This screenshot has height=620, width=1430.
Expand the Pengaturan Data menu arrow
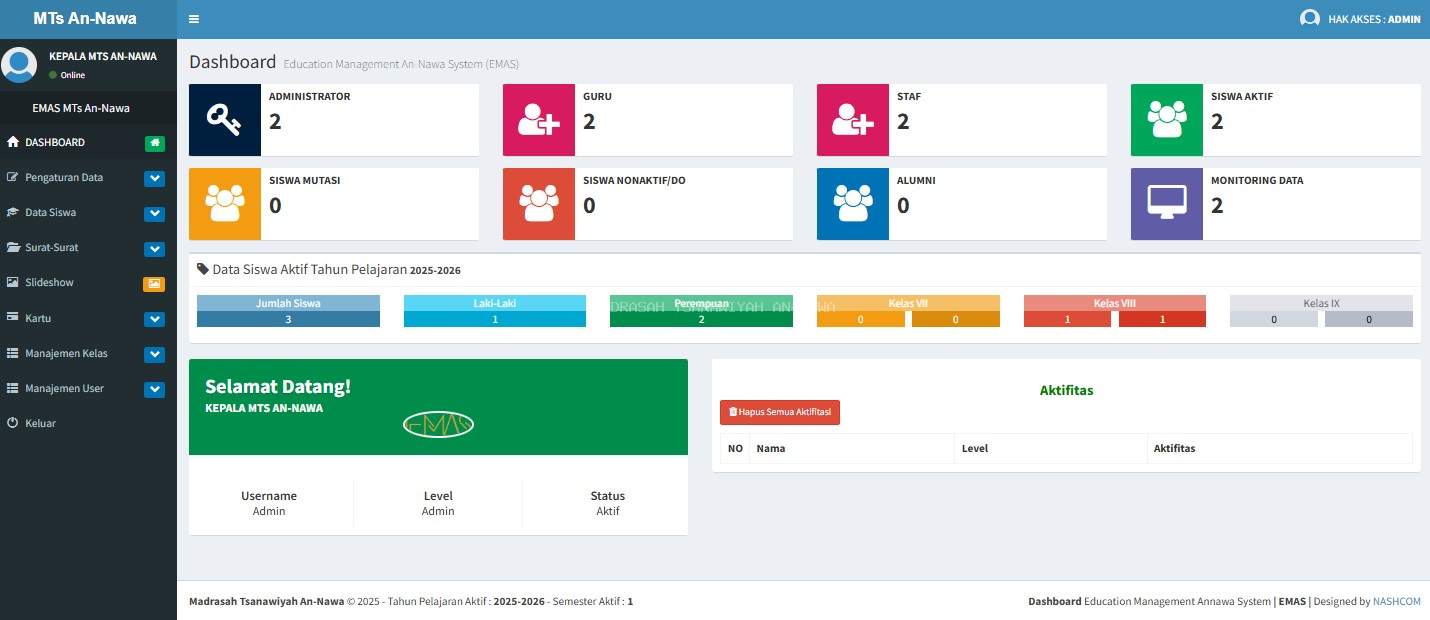coord(154,179)
